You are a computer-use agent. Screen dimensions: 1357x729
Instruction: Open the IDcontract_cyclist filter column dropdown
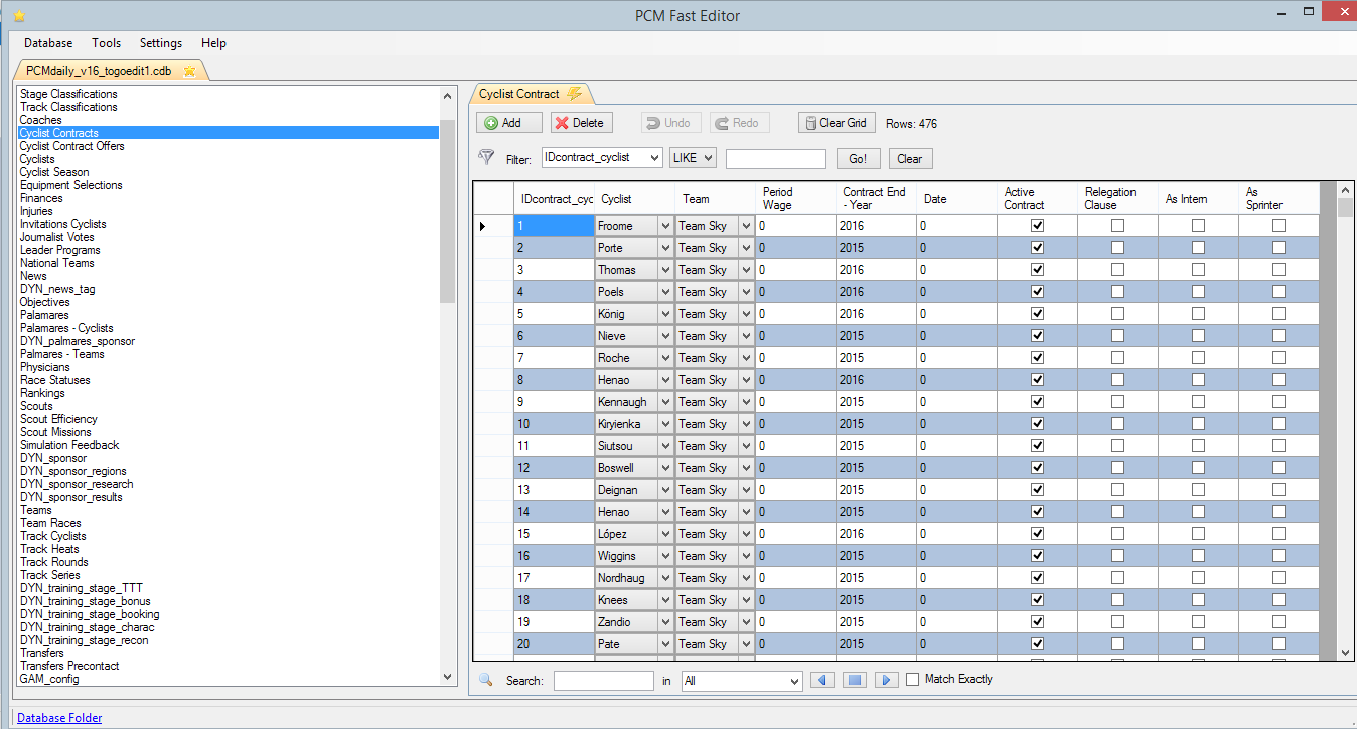click(653, 158)
